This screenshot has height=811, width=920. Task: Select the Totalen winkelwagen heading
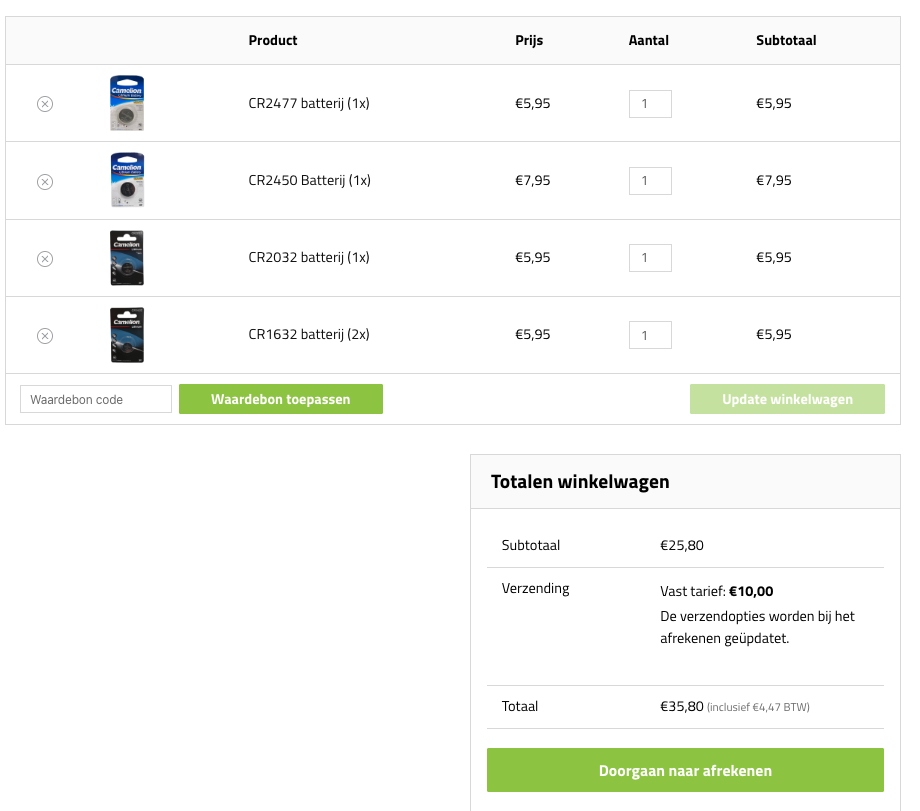click(580, 482)
